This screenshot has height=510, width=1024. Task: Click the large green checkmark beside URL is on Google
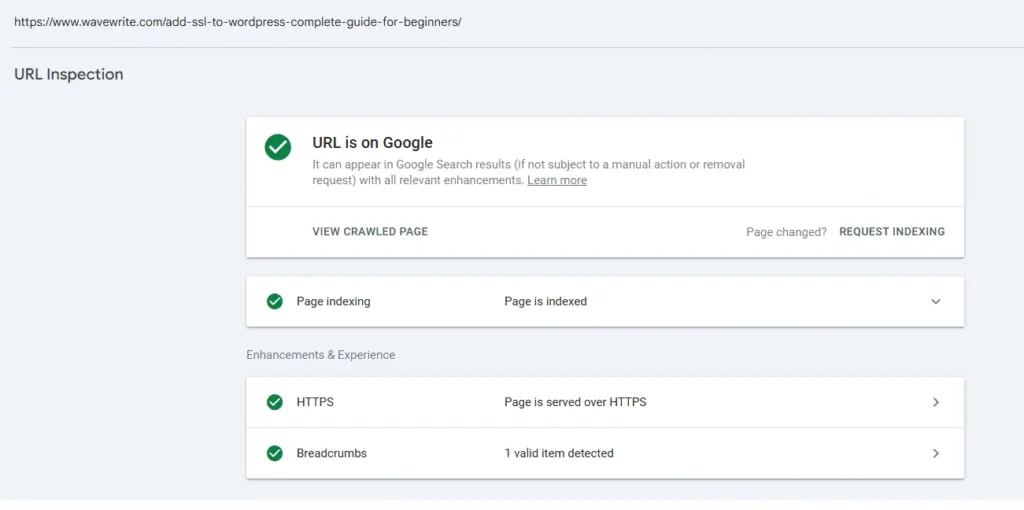pos(278,147)
